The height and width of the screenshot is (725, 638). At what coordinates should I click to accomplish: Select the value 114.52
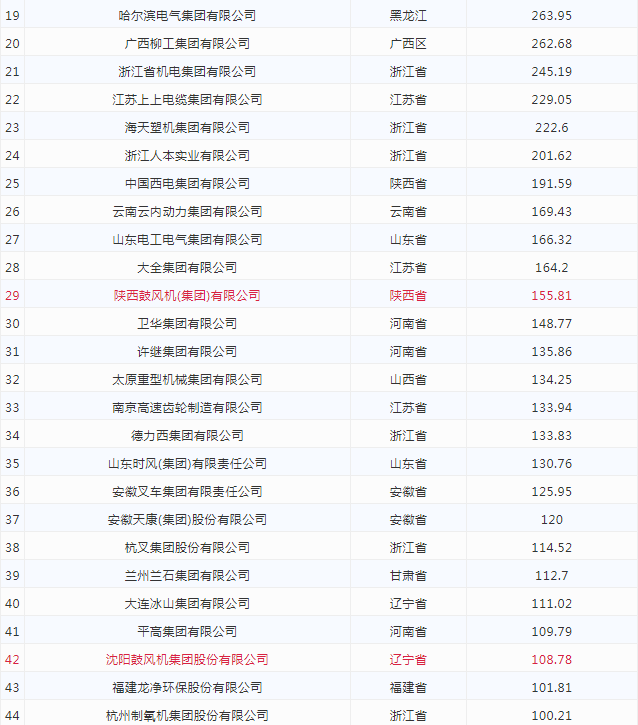click(552, 547)
